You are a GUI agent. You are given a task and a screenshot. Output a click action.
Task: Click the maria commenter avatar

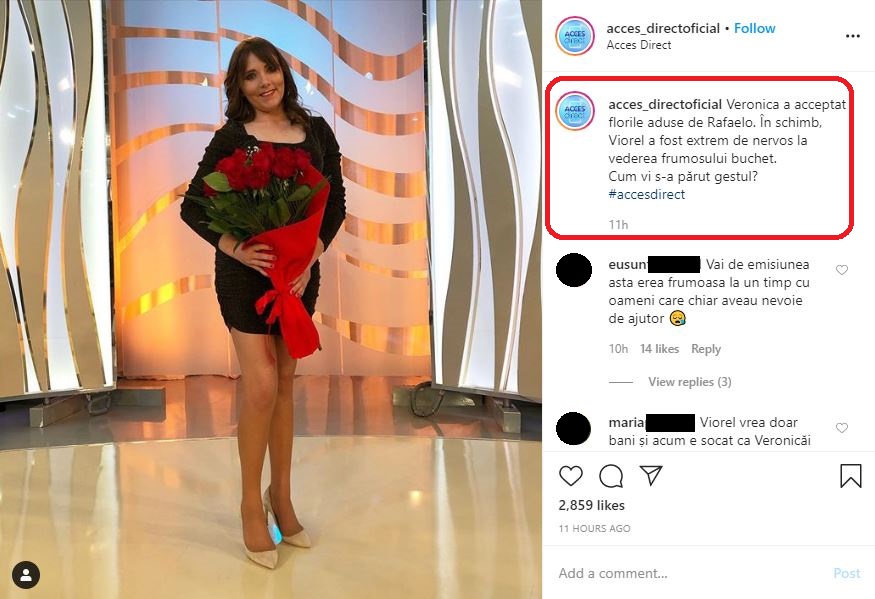(574, 429)
